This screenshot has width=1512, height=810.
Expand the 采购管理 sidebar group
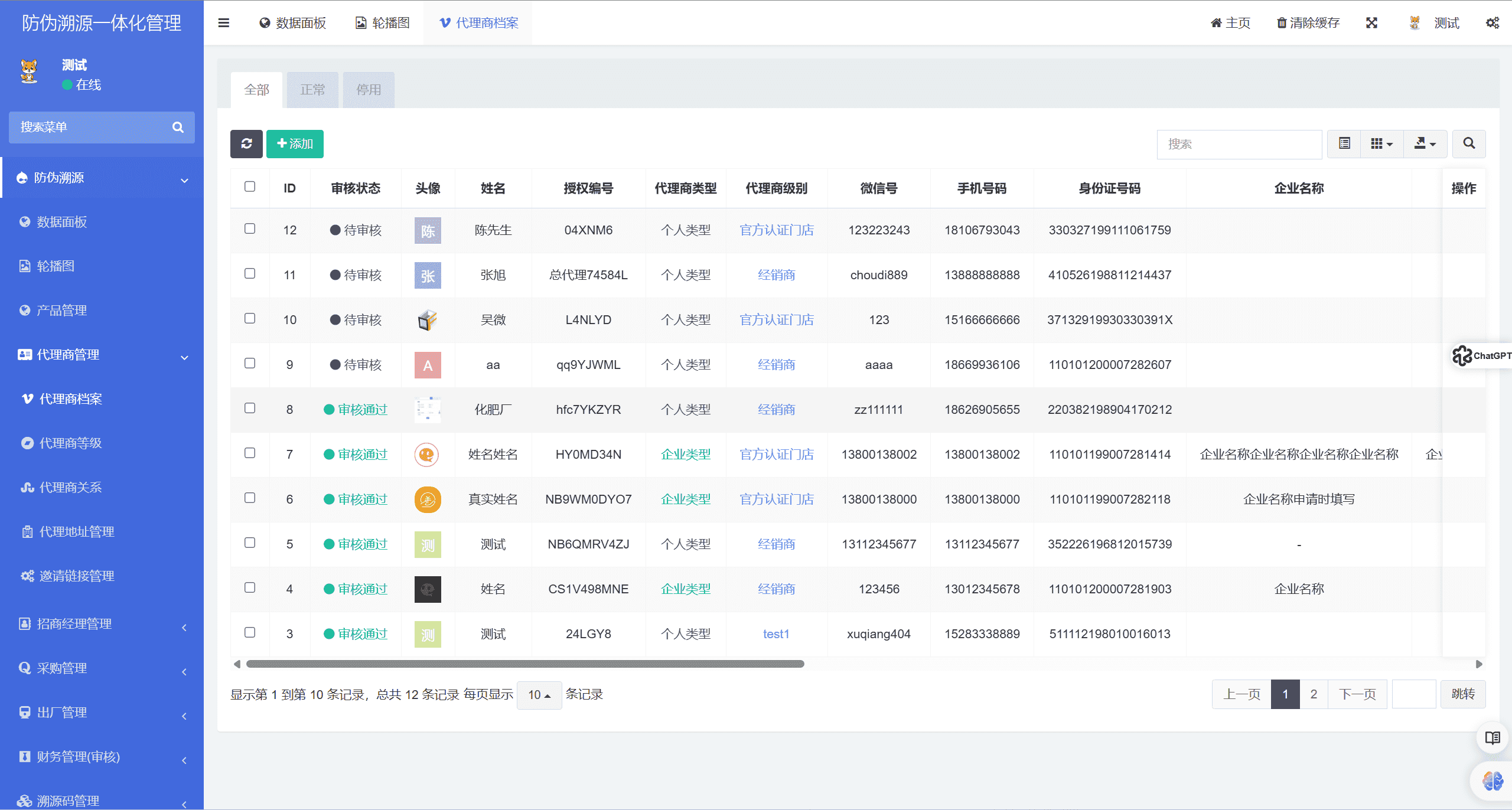[102, 668]
